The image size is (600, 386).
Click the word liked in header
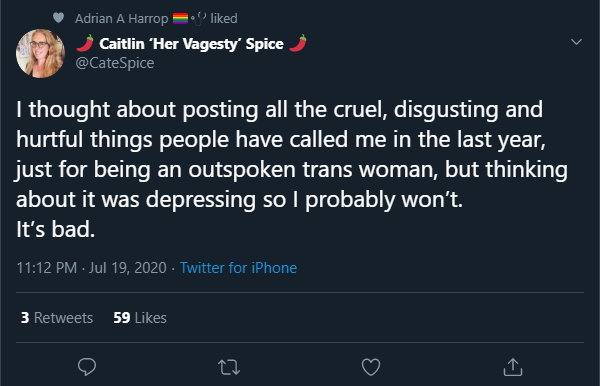pyautogui.click(x=224, y=18)
